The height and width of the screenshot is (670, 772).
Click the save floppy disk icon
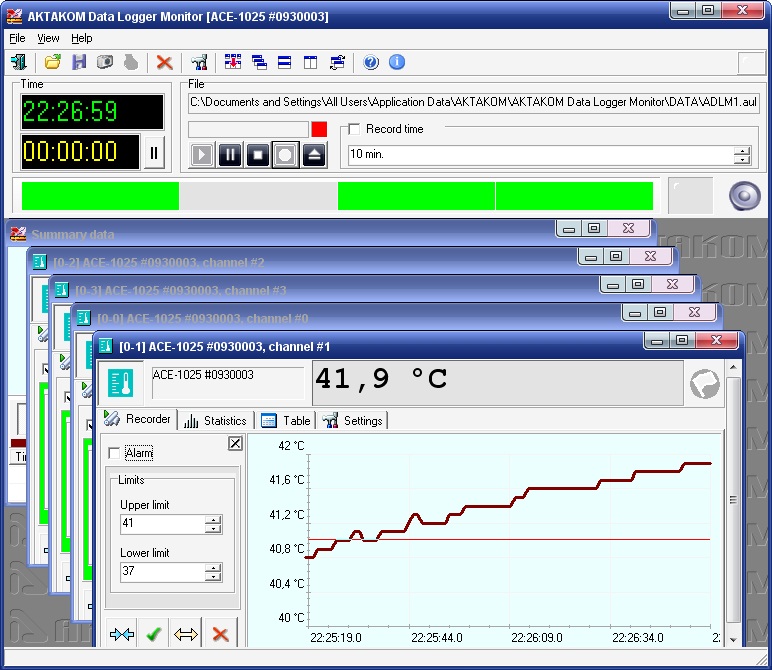(x=78, y=62)
